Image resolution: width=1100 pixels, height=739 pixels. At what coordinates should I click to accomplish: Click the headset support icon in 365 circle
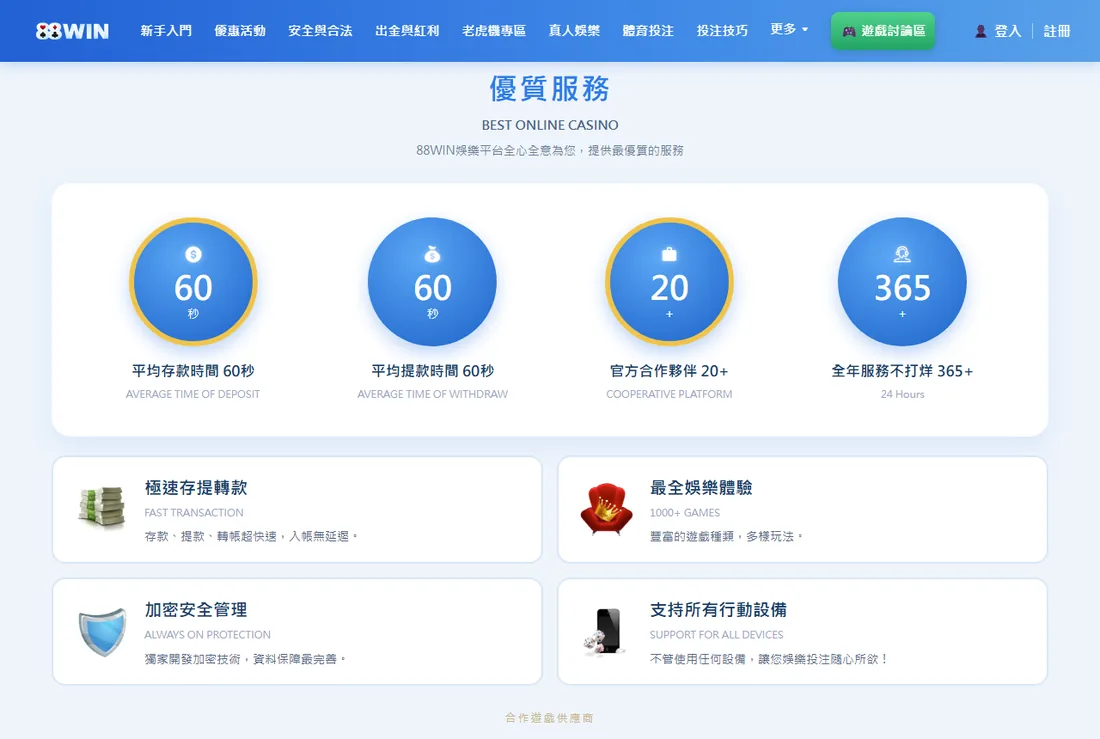[x=902, y=254]
